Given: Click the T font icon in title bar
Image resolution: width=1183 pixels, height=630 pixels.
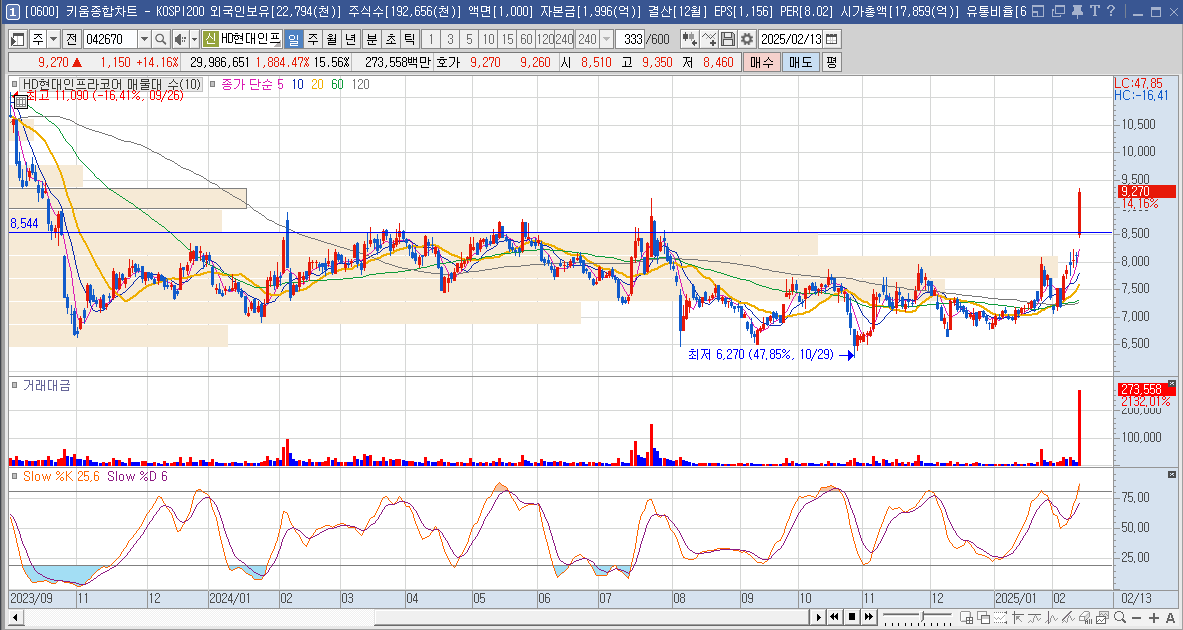Looking at the screenshot, I should click(1093, 11).
